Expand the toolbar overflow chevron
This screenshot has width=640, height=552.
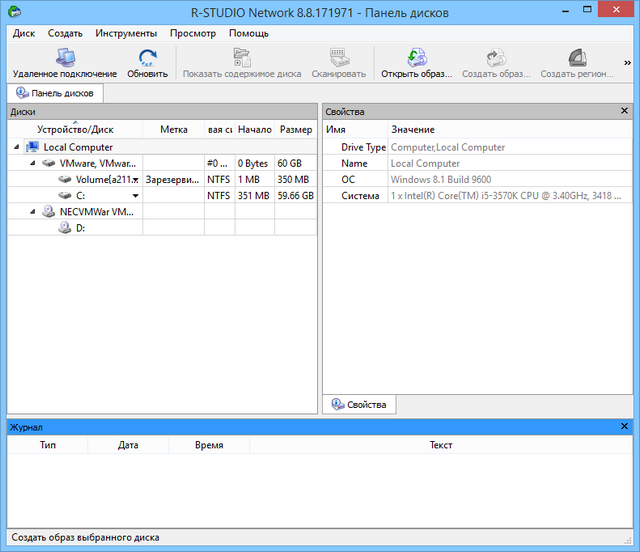(x=630, y=58)
